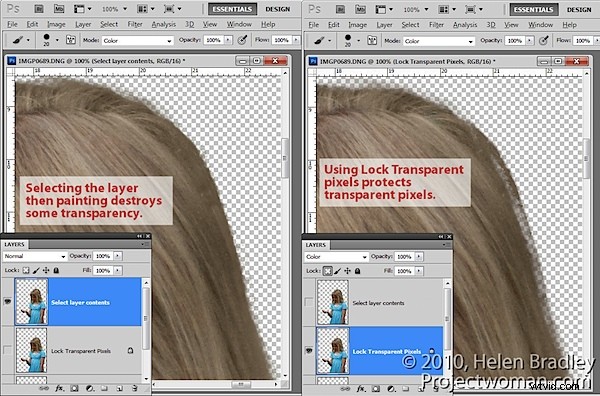Create a new layer in the left Layers panel
Viewport: 600px width, 396px height.
click(x=119, y=388)
